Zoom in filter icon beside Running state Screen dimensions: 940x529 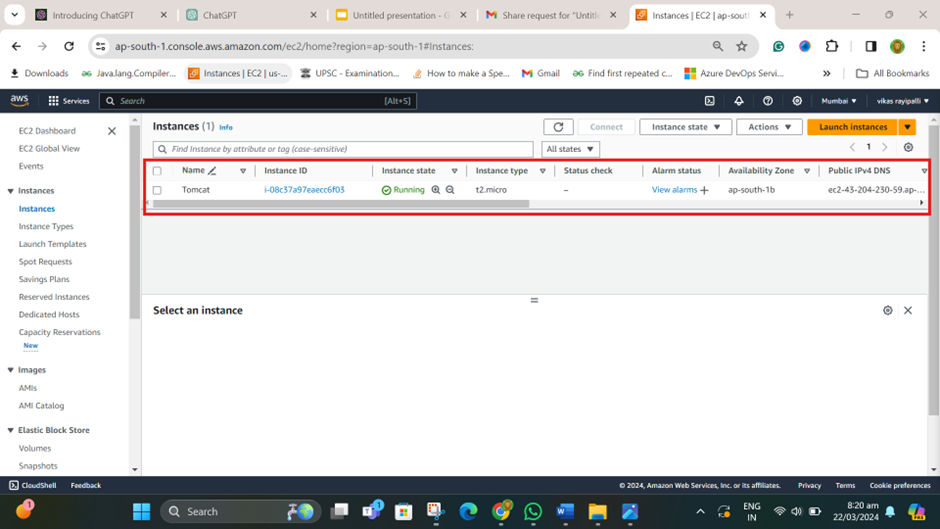click(436, 190)
